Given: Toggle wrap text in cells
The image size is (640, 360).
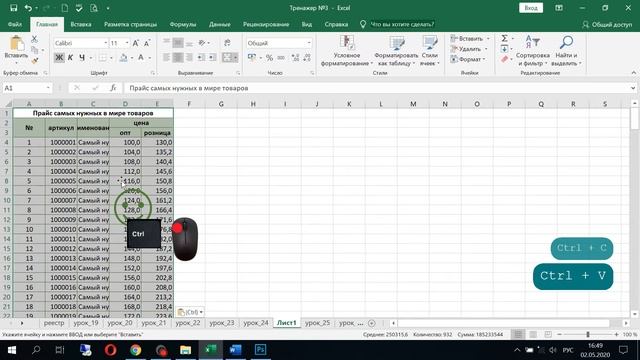Looking at the screenshot, I should [227, 43].
